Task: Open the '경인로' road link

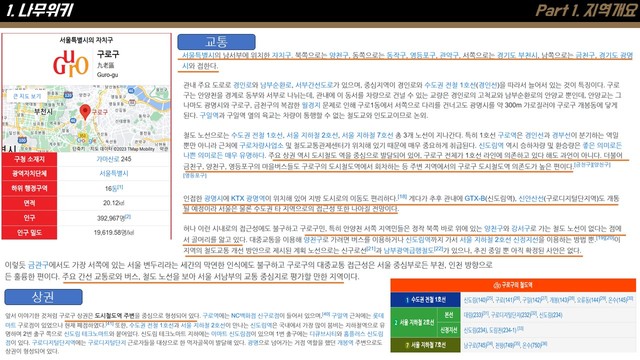Action: point(242,85)
